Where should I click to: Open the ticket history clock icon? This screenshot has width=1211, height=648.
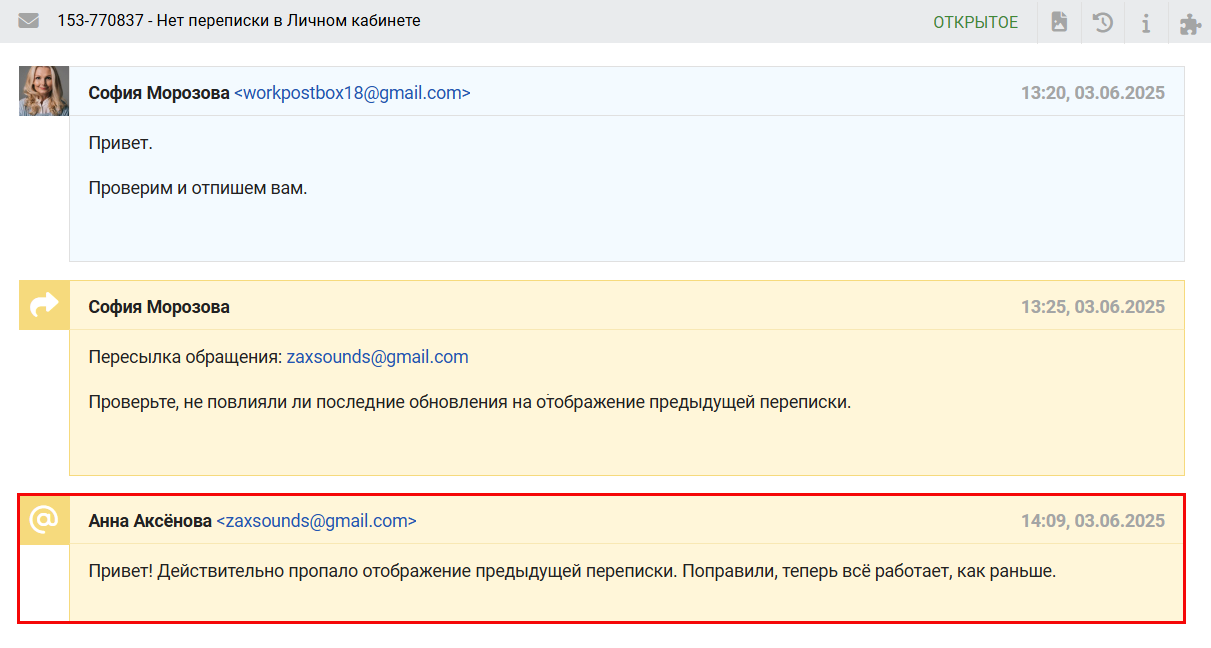coord(1103,22)
